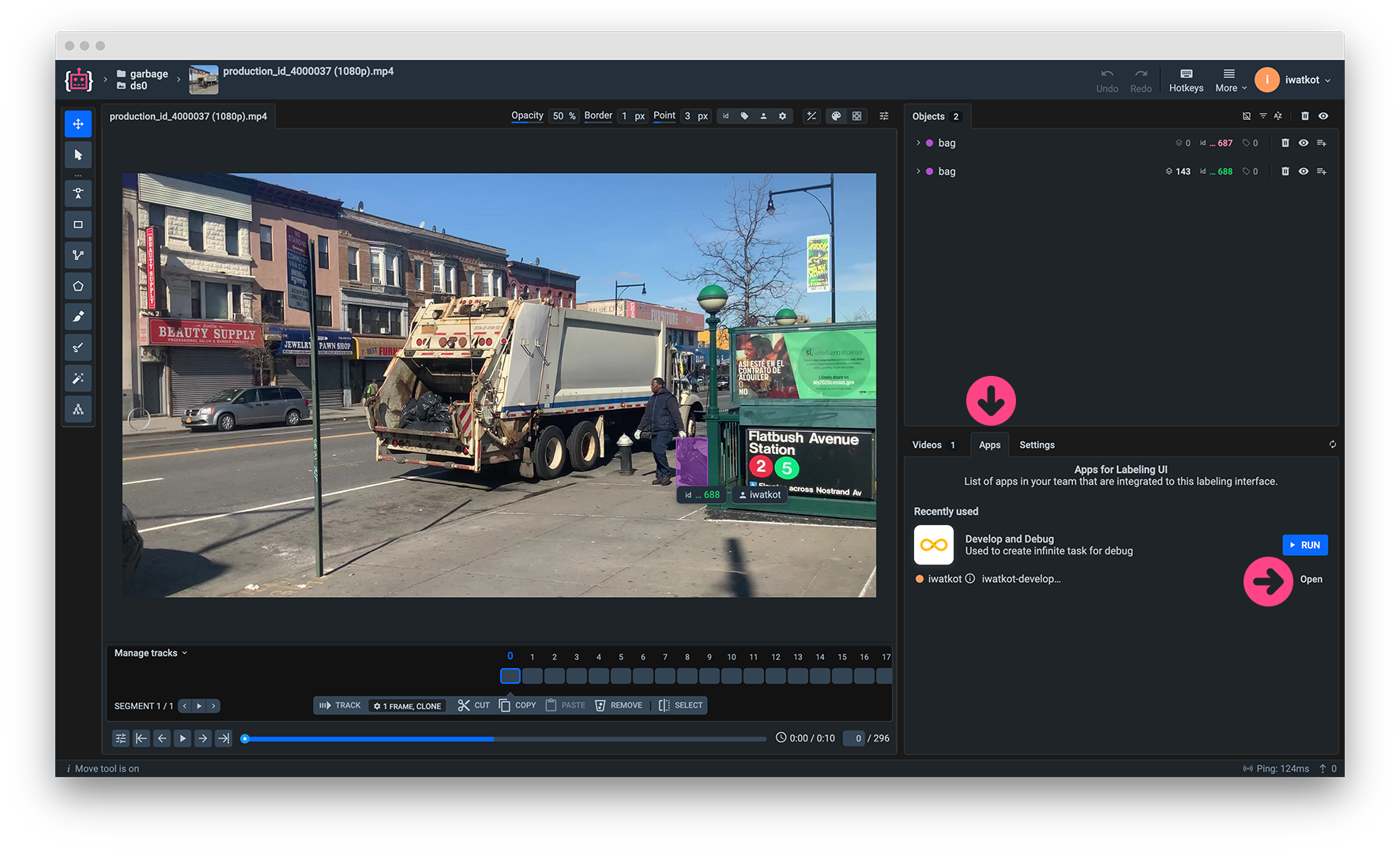Expand the second bag object entry

click(918, 171)
